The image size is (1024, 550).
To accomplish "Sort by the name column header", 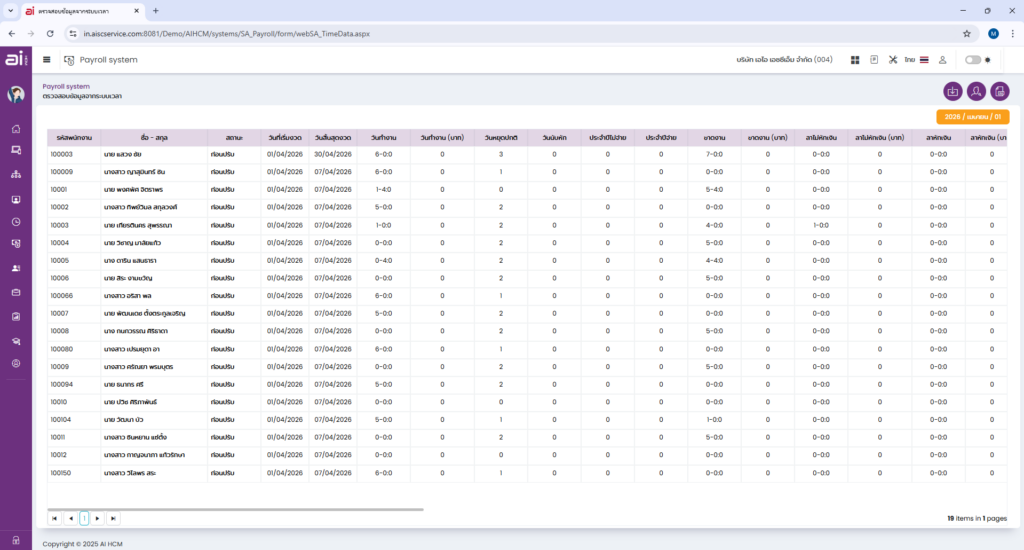I will click(x=154, y=138).
